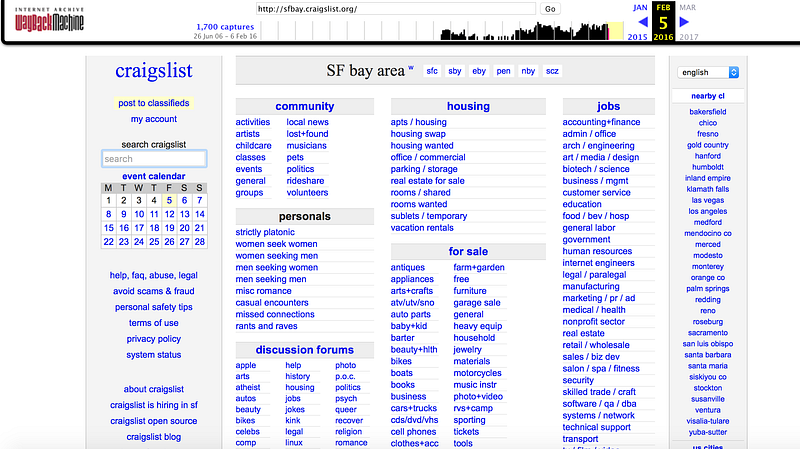The image size is (800, 449).
Task: Click the superscript w beside SF bay area
Action: 411,67
